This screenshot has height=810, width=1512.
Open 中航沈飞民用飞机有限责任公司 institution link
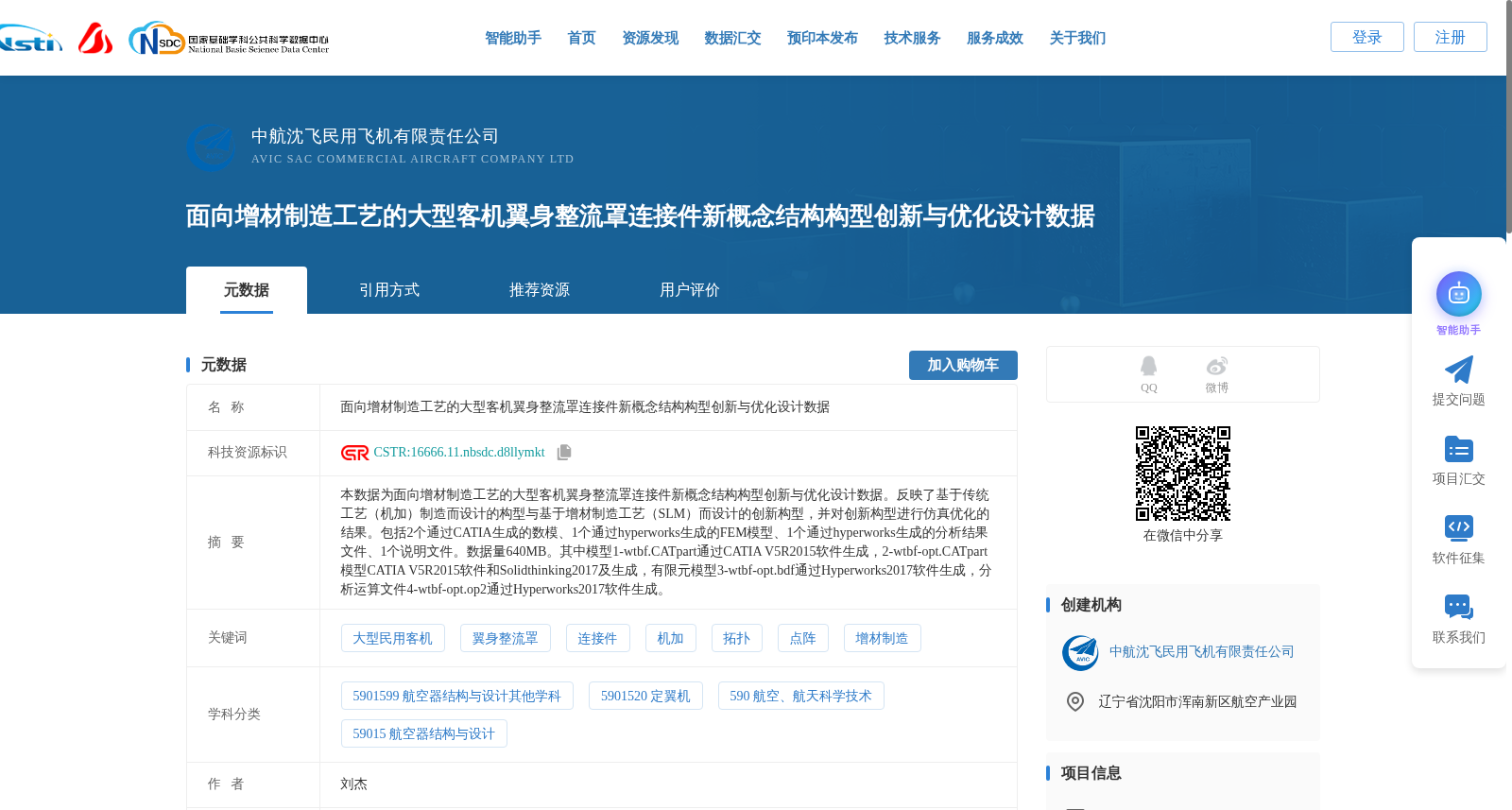click(1202, 652)
